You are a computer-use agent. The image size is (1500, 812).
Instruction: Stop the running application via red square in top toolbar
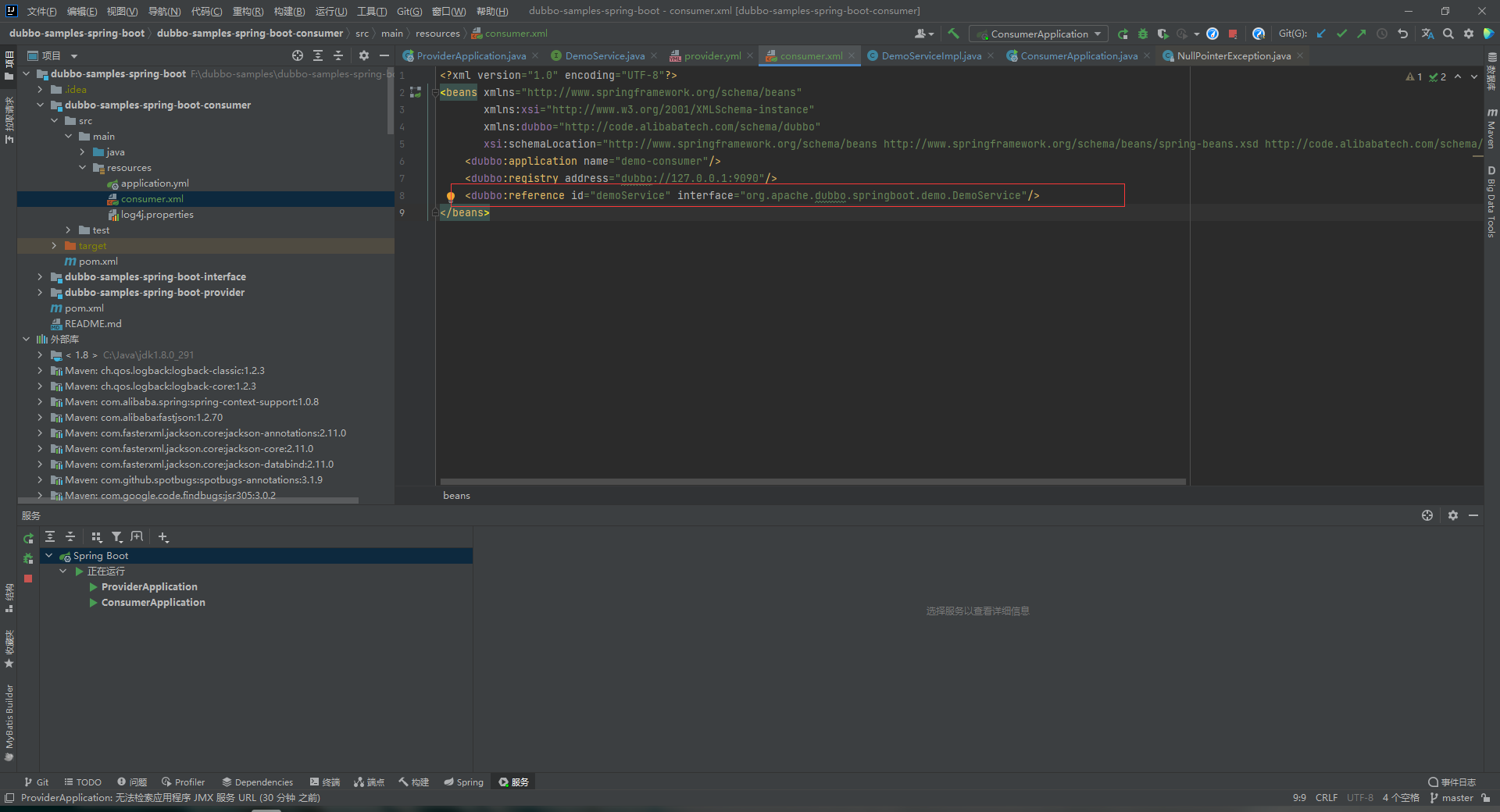(x=1233, y=34)
